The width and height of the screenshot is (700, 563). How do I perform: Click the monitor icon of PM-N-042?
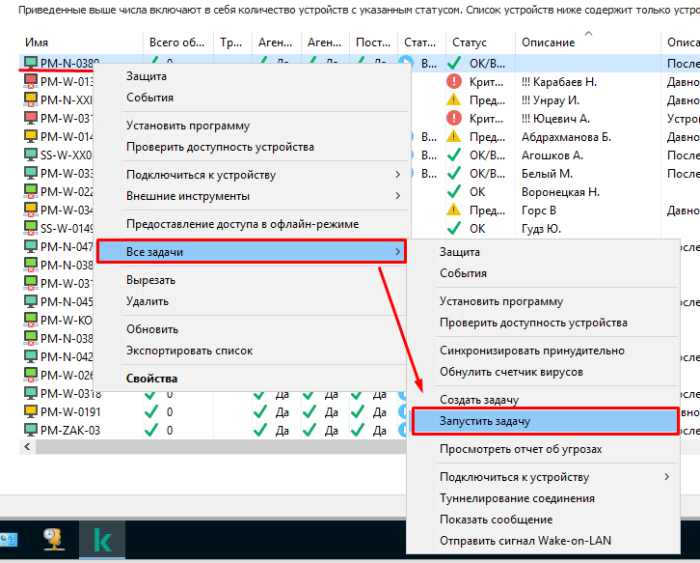(x=30, y=356)
